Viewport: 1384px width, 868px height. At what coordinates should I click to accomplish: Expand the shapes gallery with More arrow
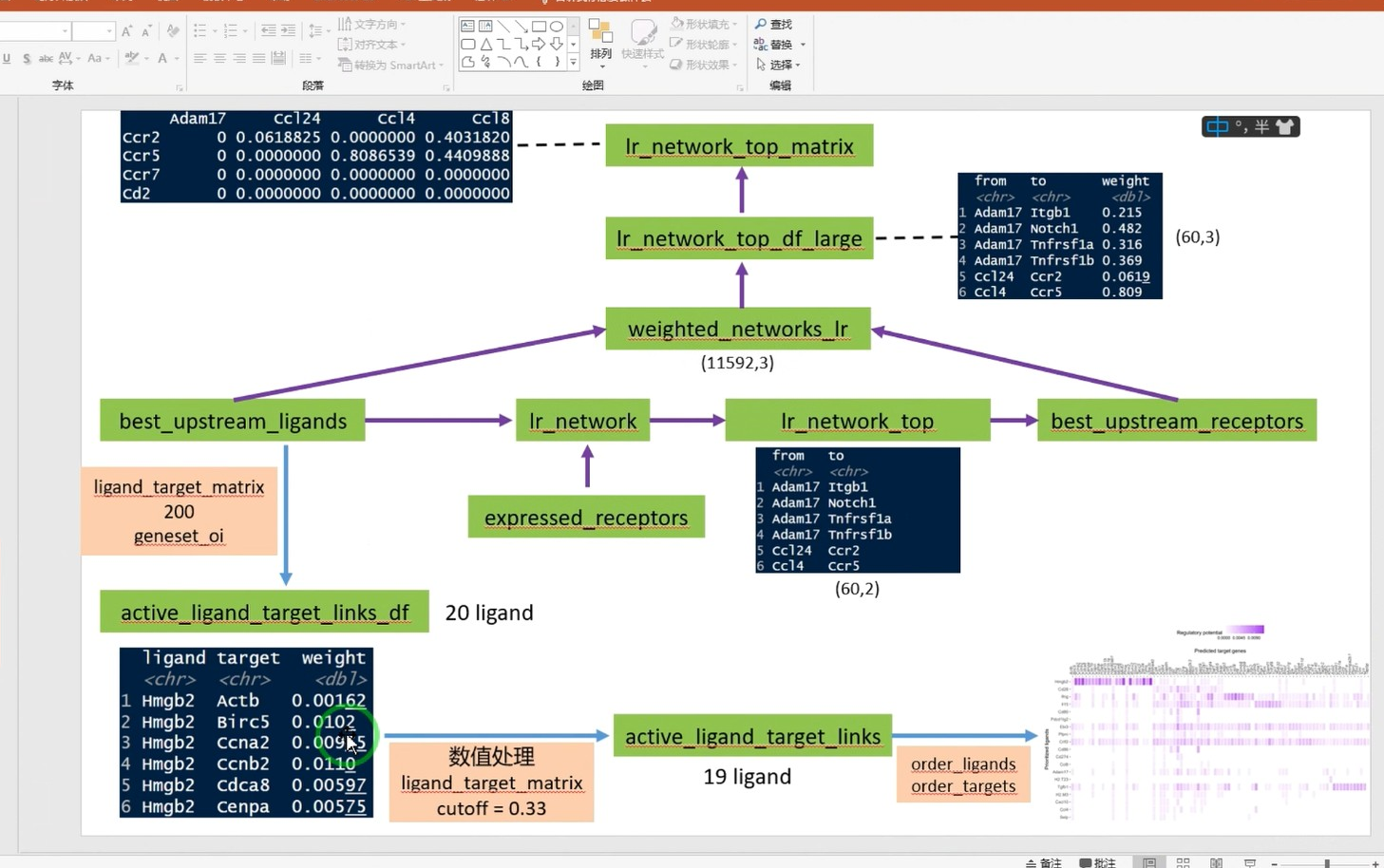(x=573, y=63)
